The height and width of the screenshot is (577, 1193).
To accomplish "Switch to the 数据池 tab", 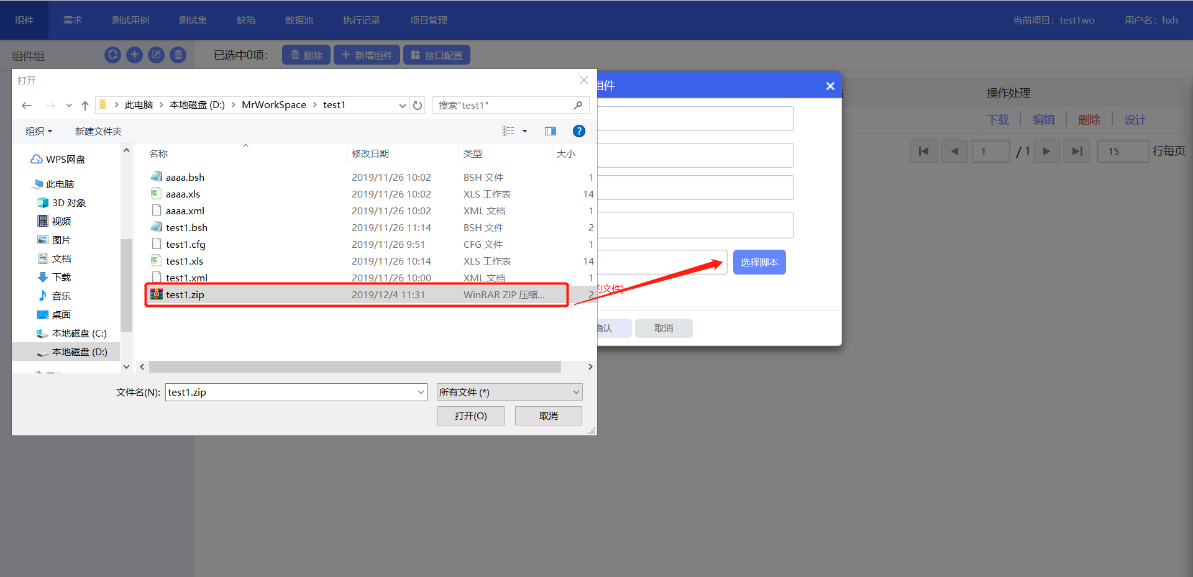I will 298,20.
